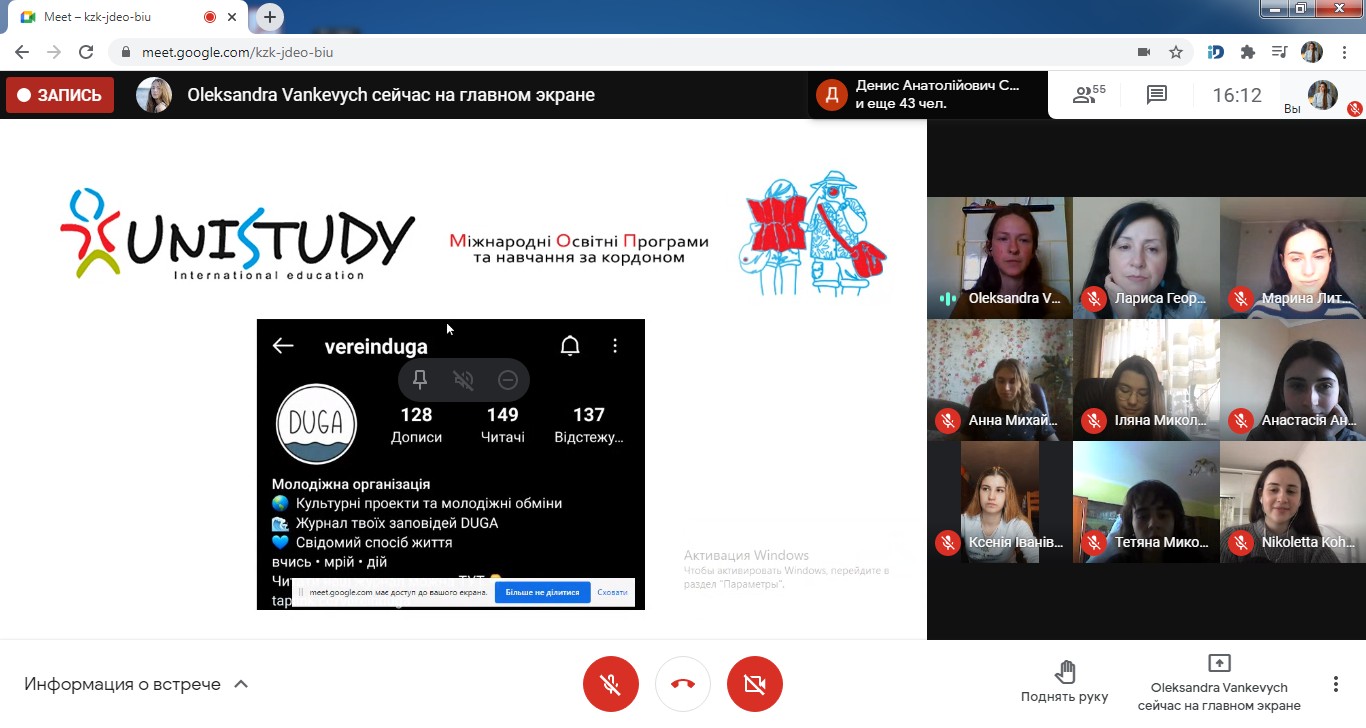Viewport: 1366px width, 728px height.
Task: Go back using the browser back arrow
Action: click(22, 52)
